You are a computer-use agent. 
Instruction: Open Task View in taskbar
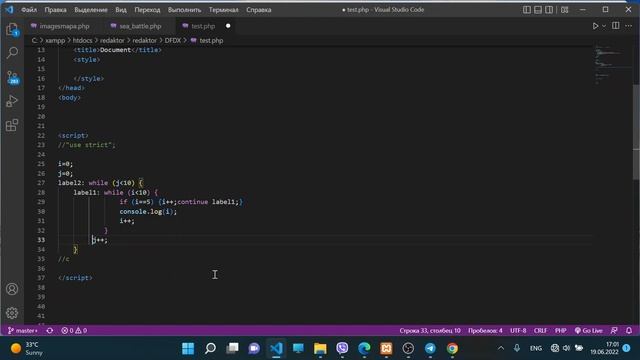[232, 348]
